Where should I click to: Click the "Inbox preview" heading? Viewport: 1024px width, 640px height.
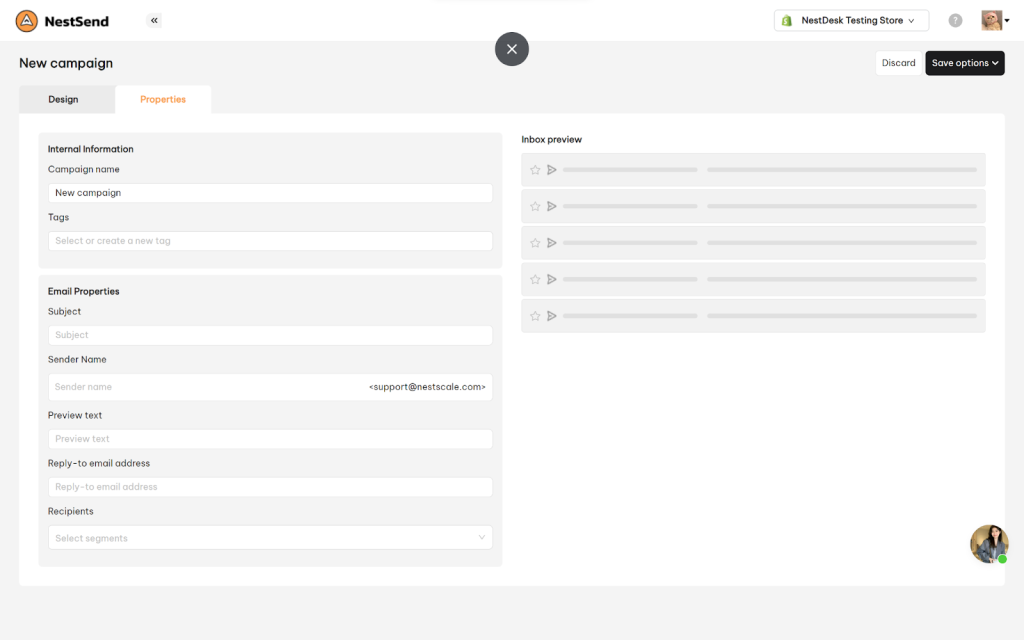pyautogui.click(x=551, y=139)
